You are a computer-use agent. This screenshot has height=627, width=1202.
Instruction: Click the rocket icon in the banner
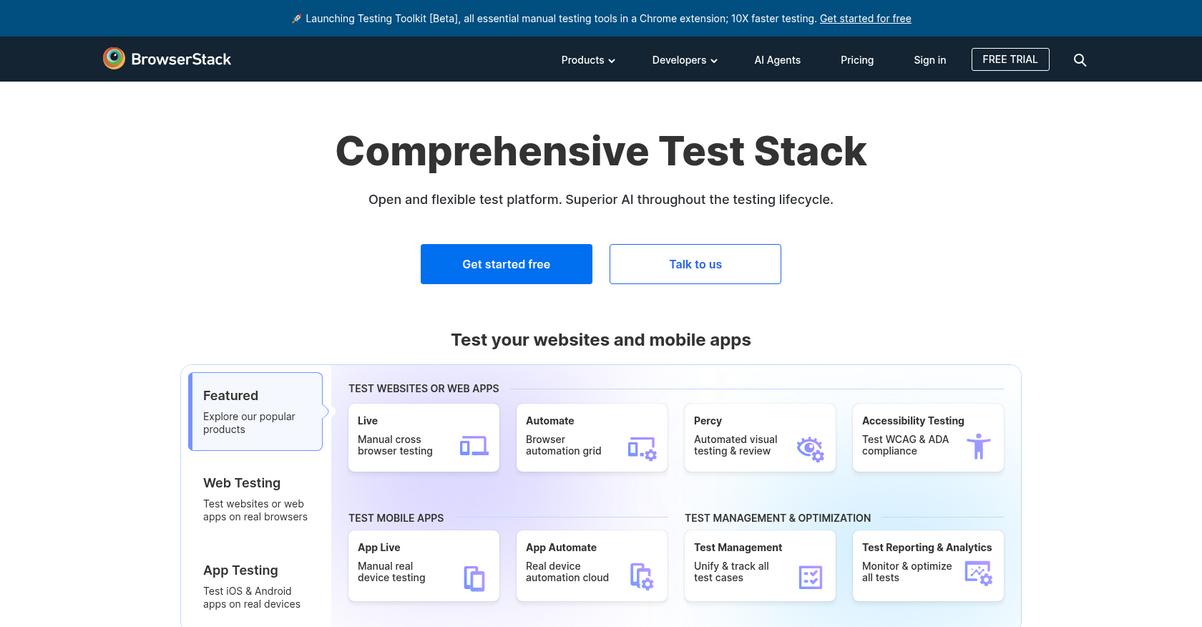click(x=297, y=18)
